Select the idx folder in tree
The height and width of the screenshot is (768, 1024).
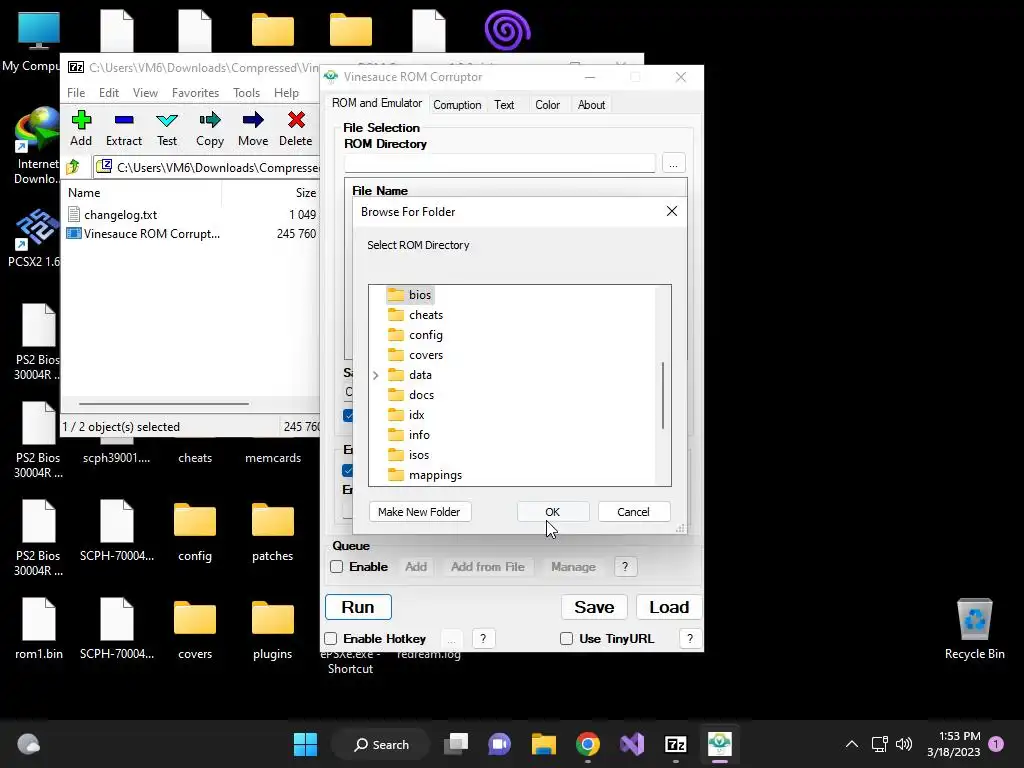(406, 415)
